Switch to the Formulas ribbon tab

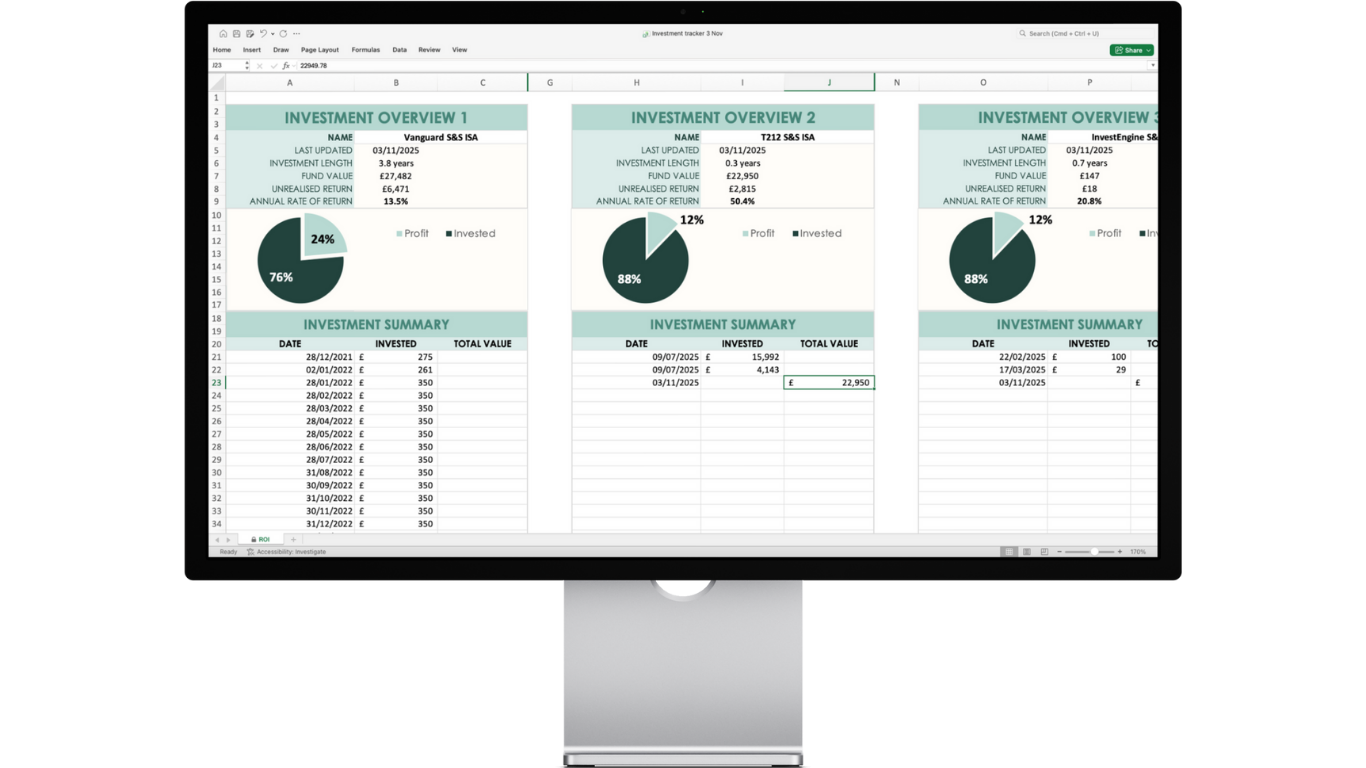tap(366, 49)
